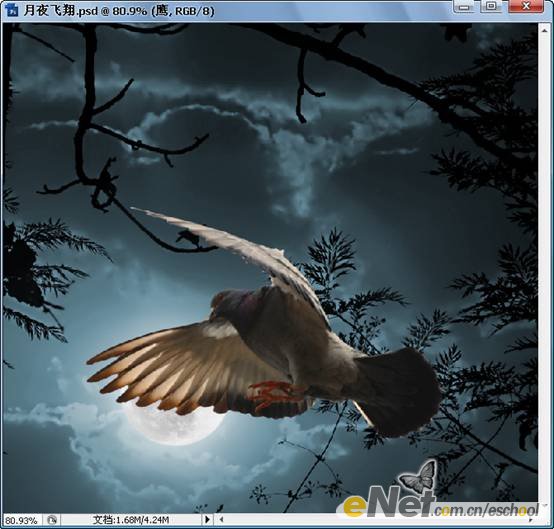Image resolution: width=554 pixels, height=529 pixels.
Task: Click the title text 月夜飞翔.psd @ 80.9%
Action: pos(85,11)
